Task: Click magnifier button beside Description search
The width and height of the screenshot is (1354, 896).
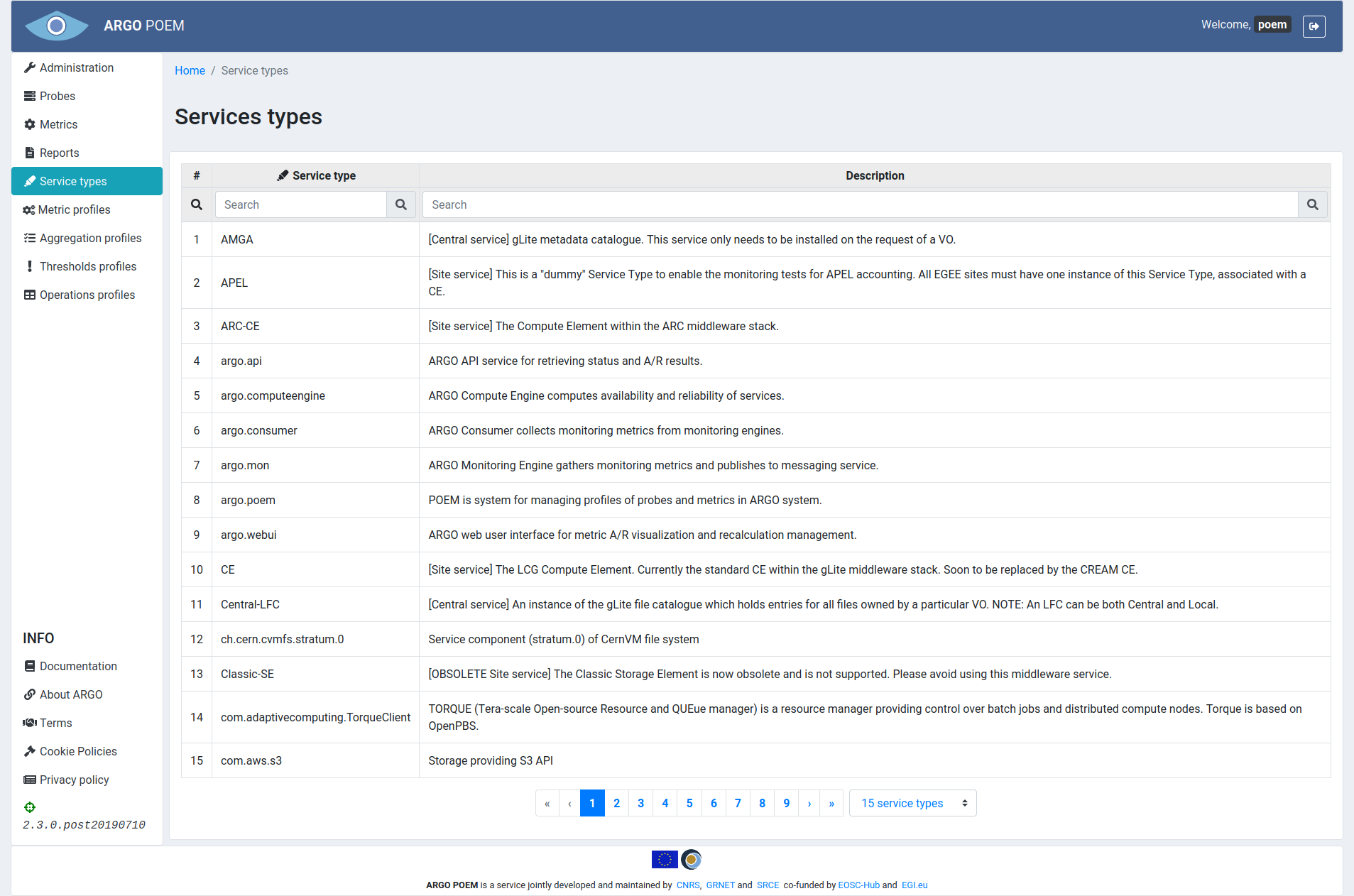Action: click(1313, 204)
